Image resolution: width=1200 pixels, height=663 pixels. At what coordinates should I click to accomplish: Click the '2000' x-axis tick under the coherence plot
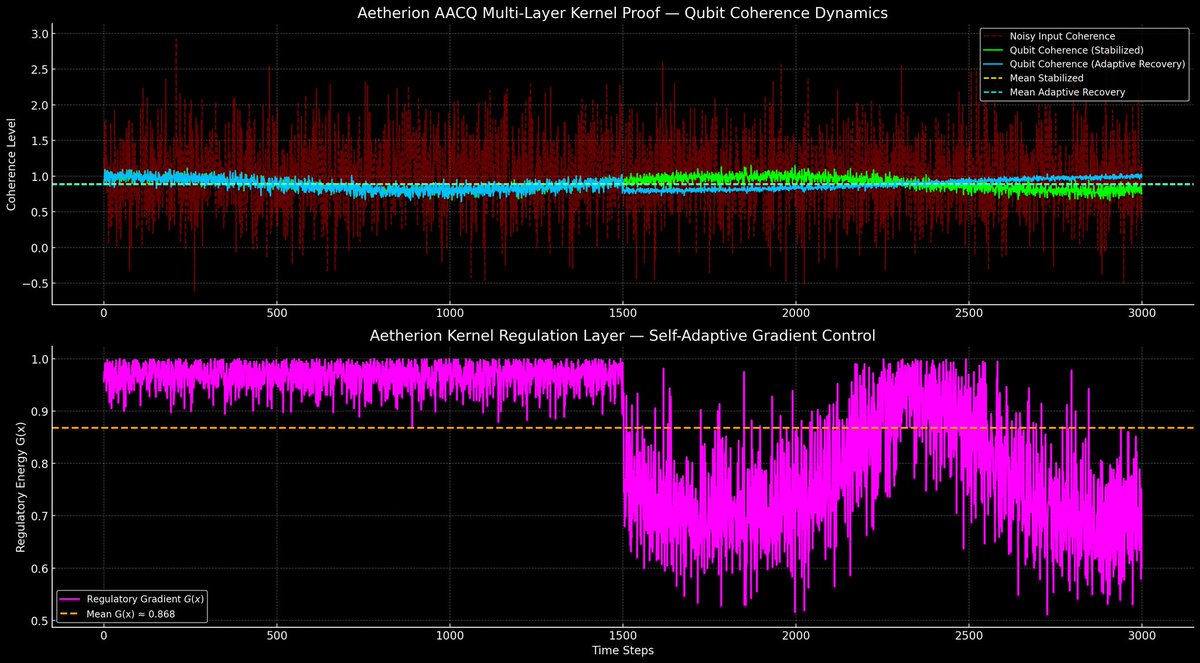pyautogui.click(x=796, y=312)
